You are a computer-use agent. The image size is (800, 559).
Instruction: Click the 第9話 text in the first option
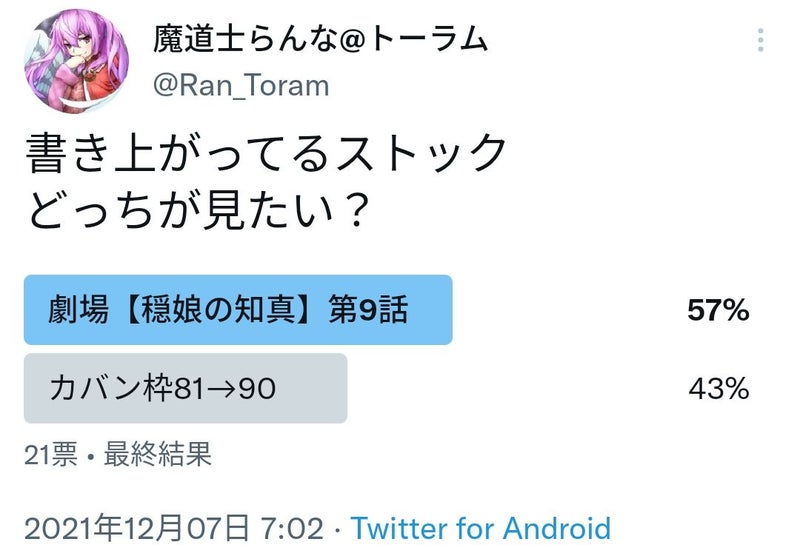368,310
